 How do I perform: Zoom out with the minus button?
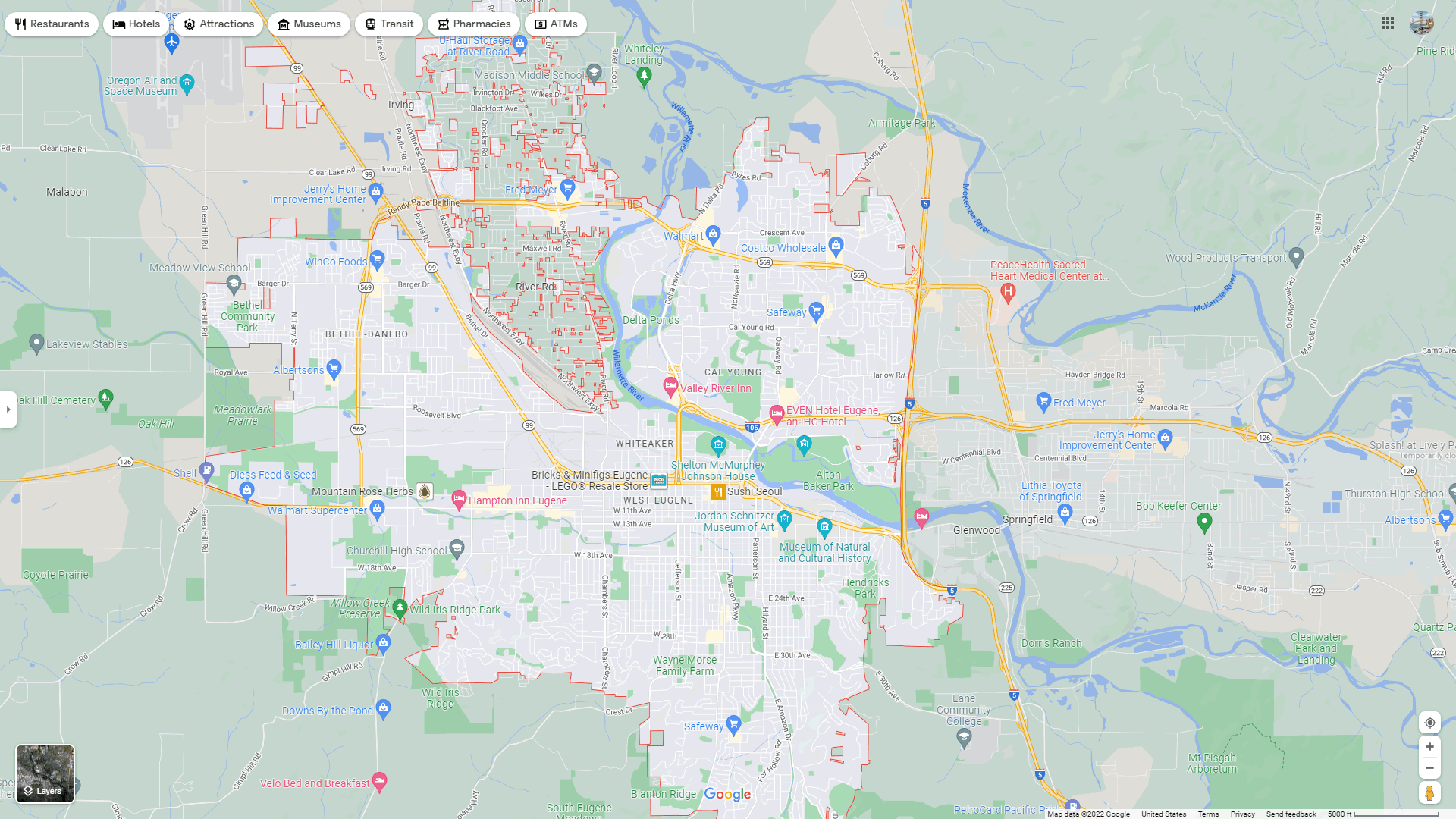pyautogui.click(x=1429, y=767)
